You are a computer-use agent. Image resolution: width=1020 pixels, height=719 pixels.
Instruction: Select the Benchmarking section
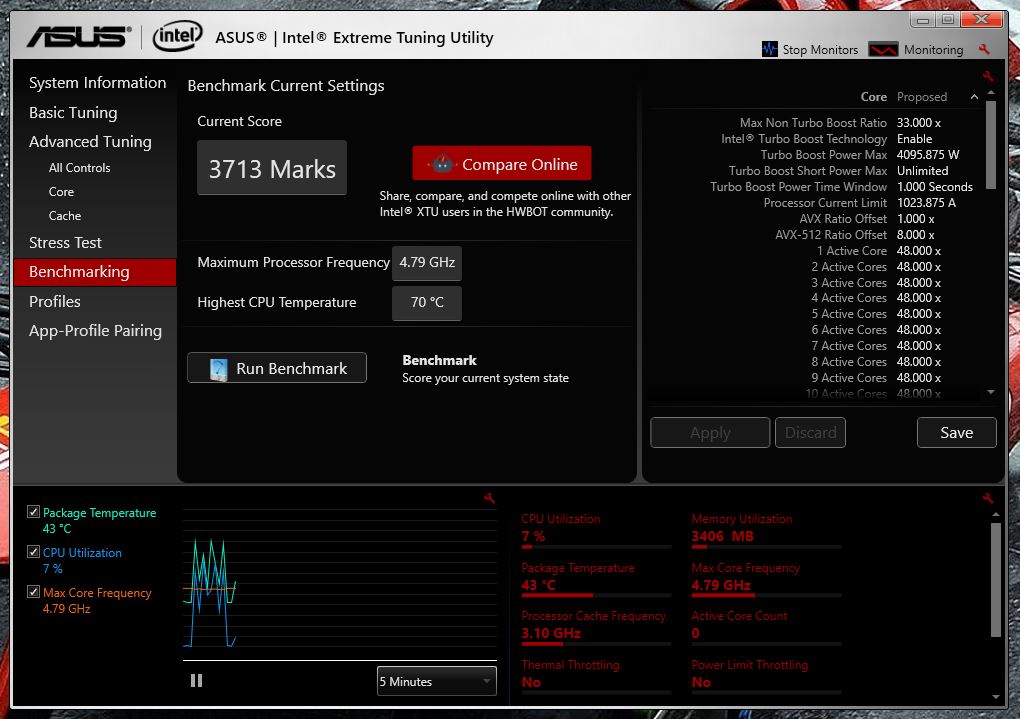click(95, 272)
